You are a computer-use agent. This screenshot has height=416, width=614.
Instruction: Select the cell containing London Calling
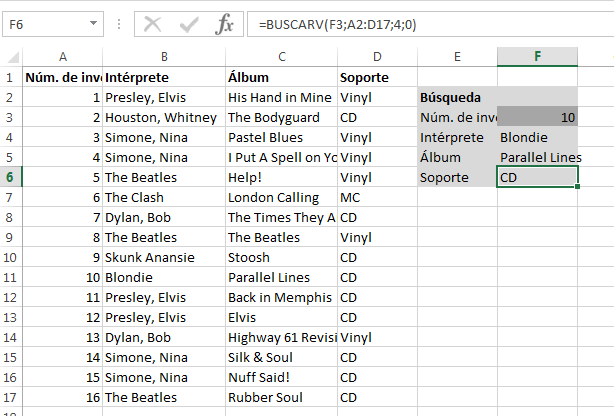click(281, 197)
